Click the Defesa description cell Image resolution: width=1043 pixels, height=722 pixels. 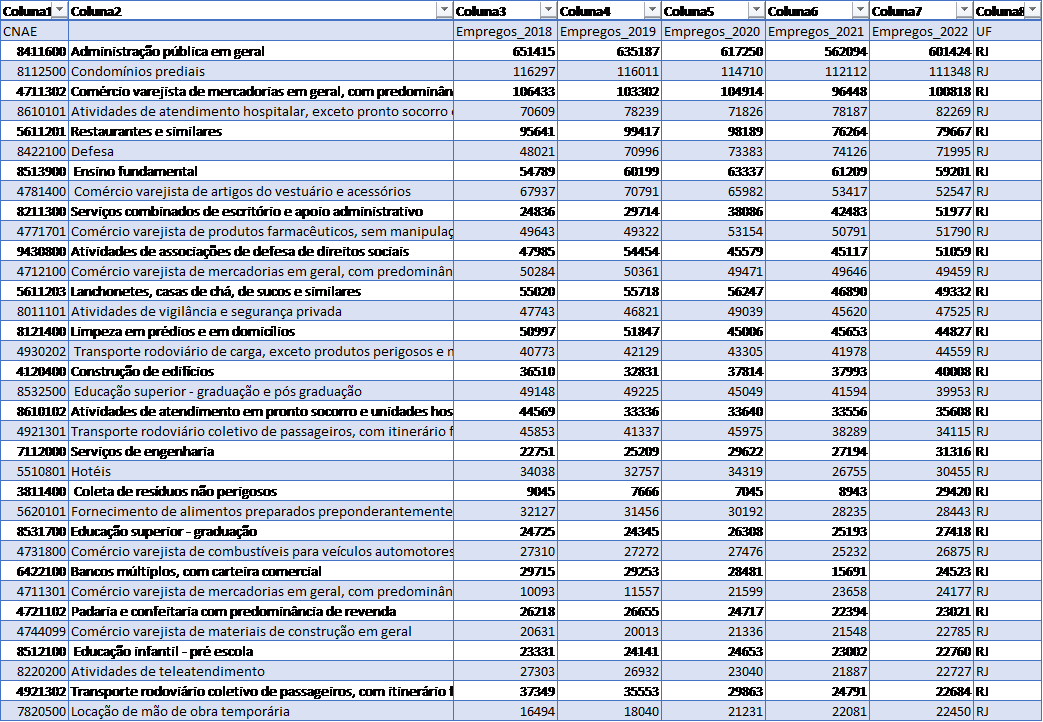pyautogui.click(x=260, y=152)
